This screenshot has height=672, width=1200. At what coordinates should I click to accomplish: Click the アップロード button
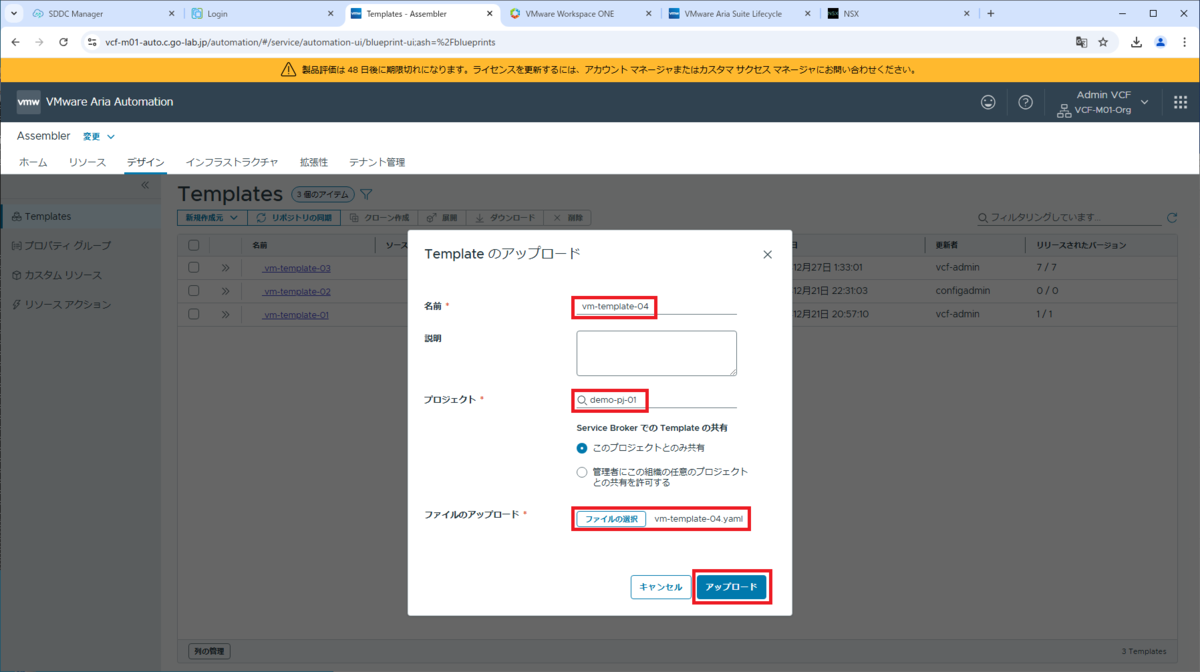click(x=731, y=587)
